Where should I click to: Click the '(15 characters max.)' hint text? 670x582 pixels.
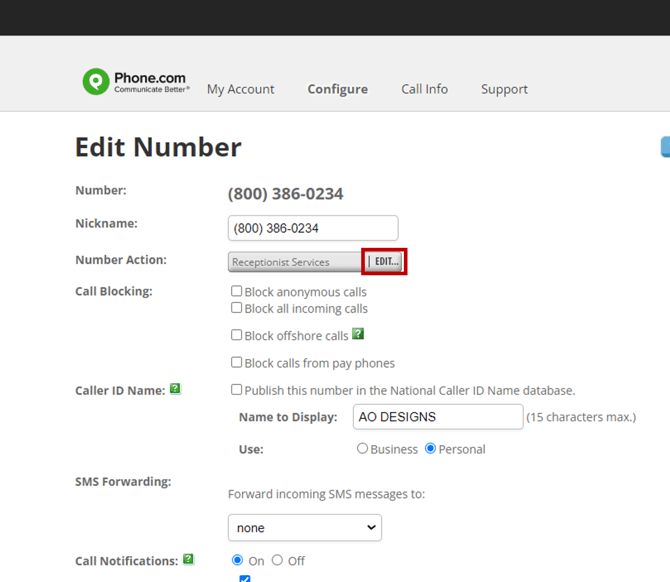tap(581, 417)
